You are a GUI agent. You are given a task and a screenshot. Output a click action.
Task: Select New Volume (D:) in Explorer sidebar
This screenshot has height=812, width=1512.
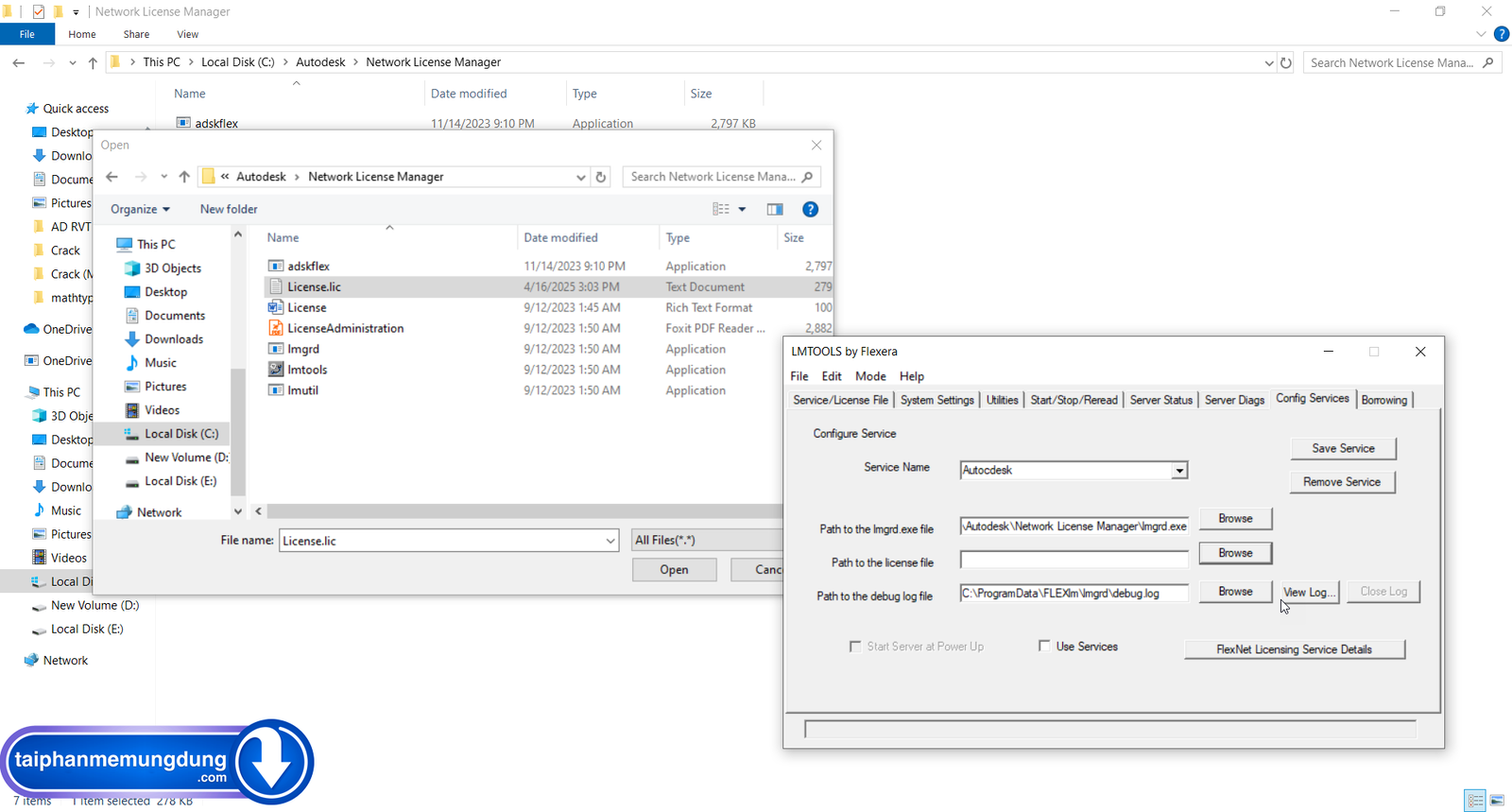[x=94, y=605]
